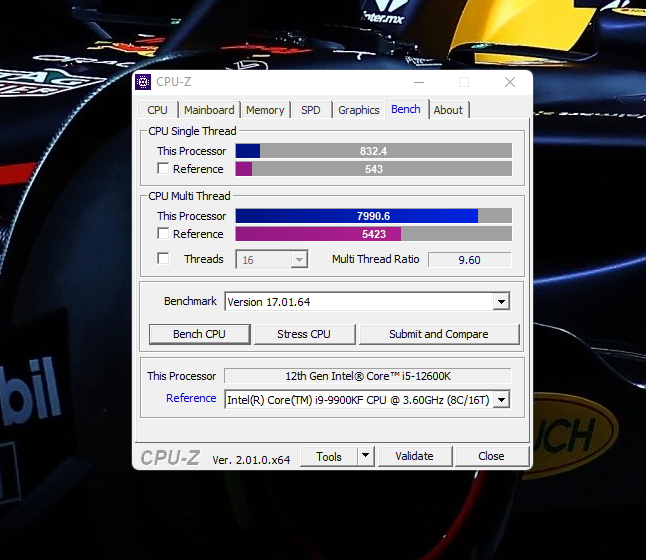Start benchmark with Bench CPU button

pos(199,334)
